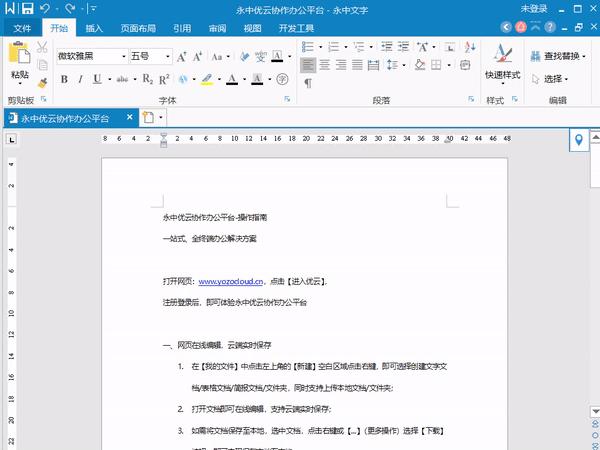Click the Save floppy disk icon
The width and height of the screenshot is (600, 450).
click(x=28, y=8)
